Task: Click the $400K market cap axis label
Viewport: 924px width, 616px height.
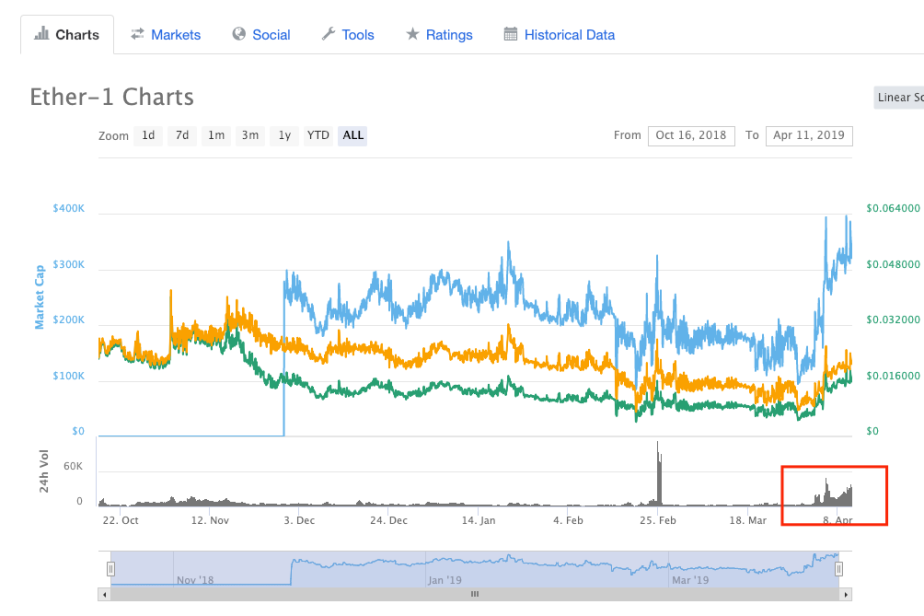Action: pos(68,209)
